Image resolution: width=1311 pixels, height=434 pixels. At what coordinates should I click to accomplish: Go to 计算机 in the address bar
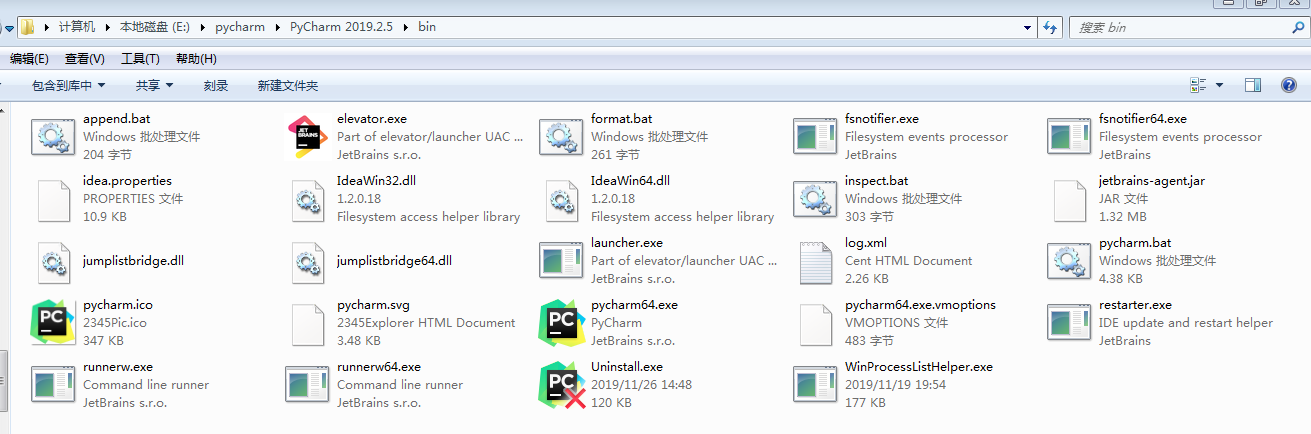77,27
